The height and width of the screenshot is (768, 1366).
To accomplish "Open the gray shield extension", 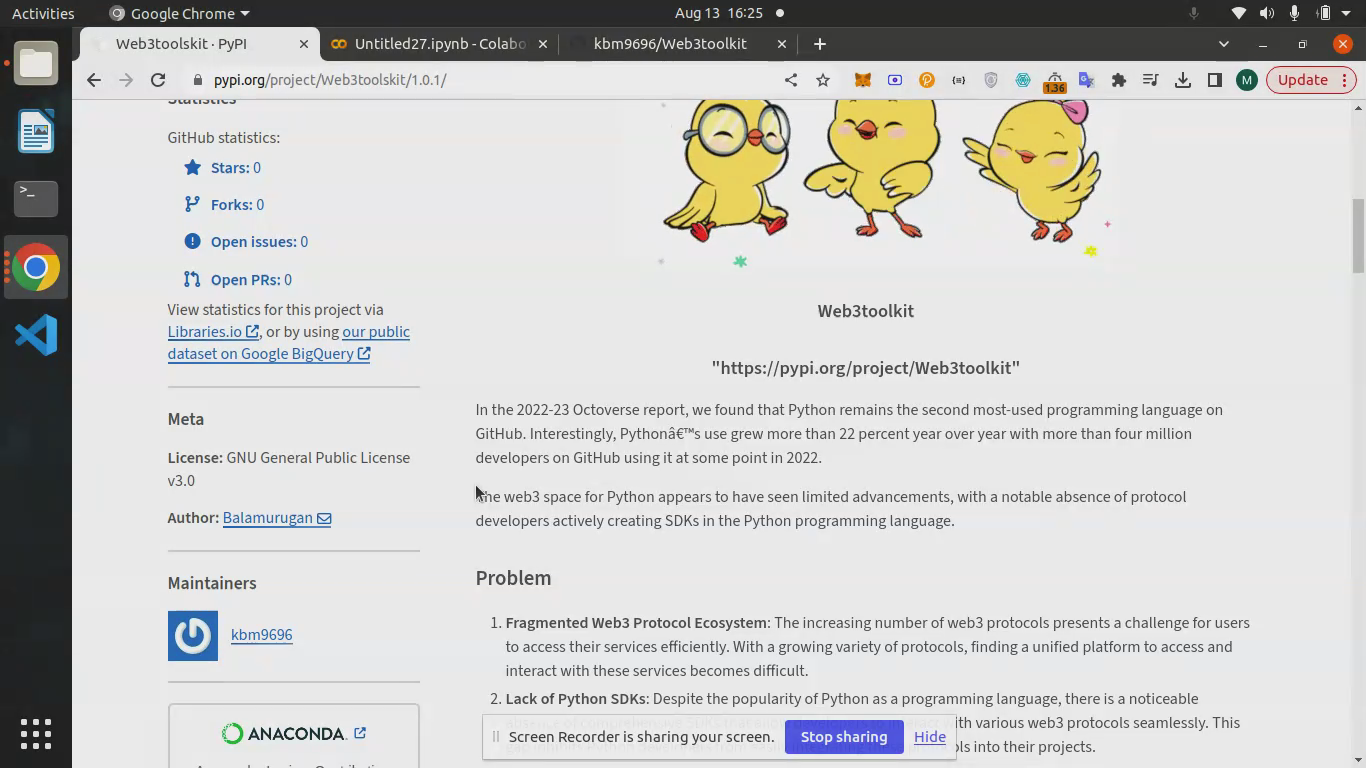I will [991, 80].
